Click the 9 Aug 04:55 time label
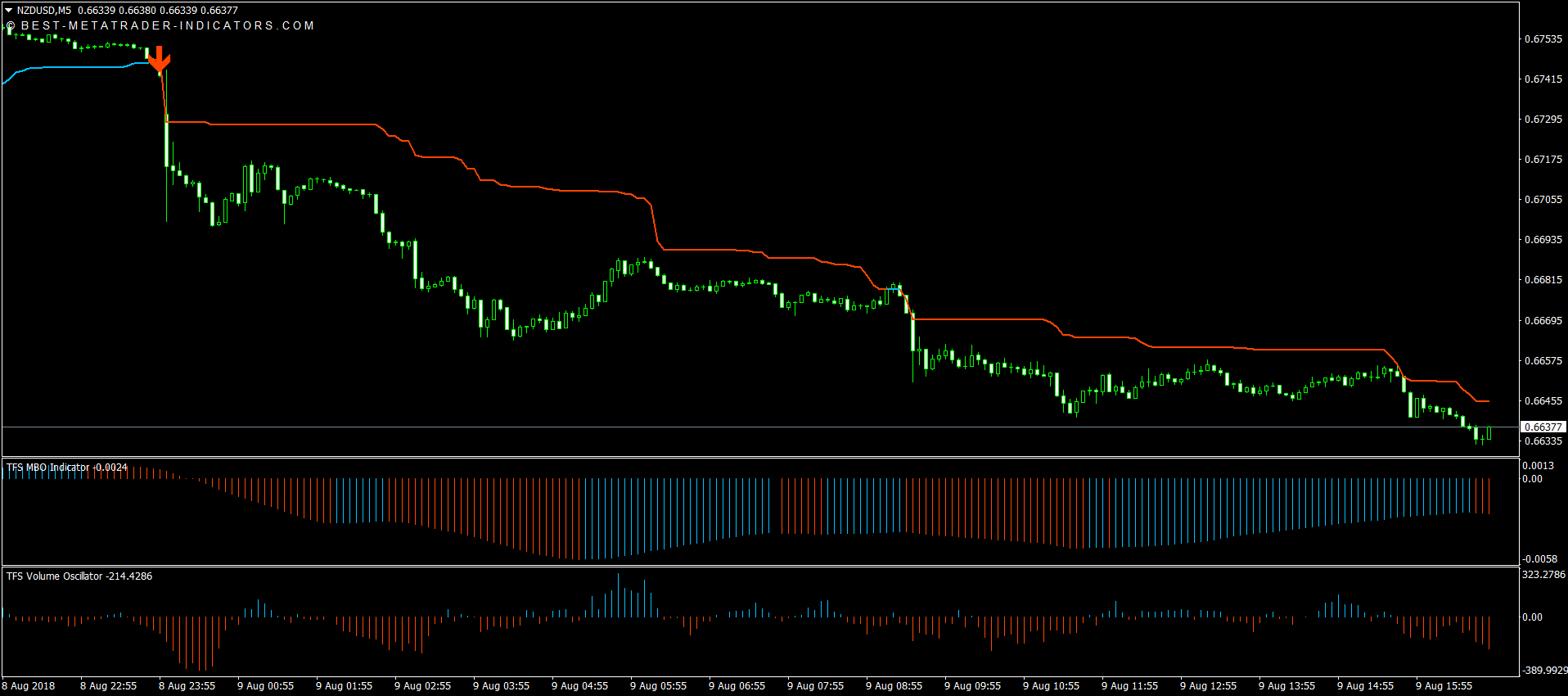The width and height of the screenshot is (1568, 696). coord(579,686)
